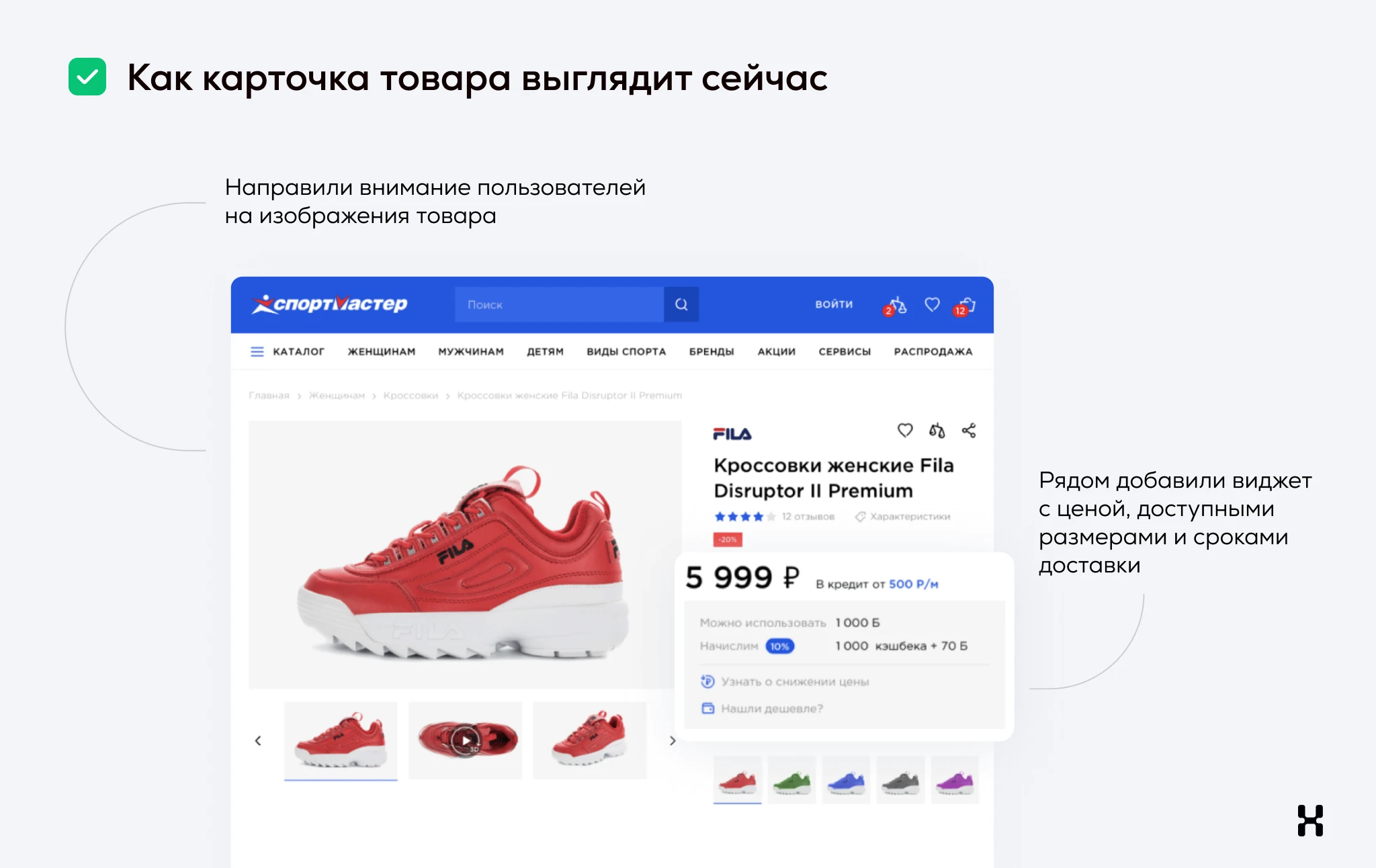Viewport: 1376px width, 868px height.
Task: Open Каталог hamburger menu icon
Action: (x=257, y=351)
